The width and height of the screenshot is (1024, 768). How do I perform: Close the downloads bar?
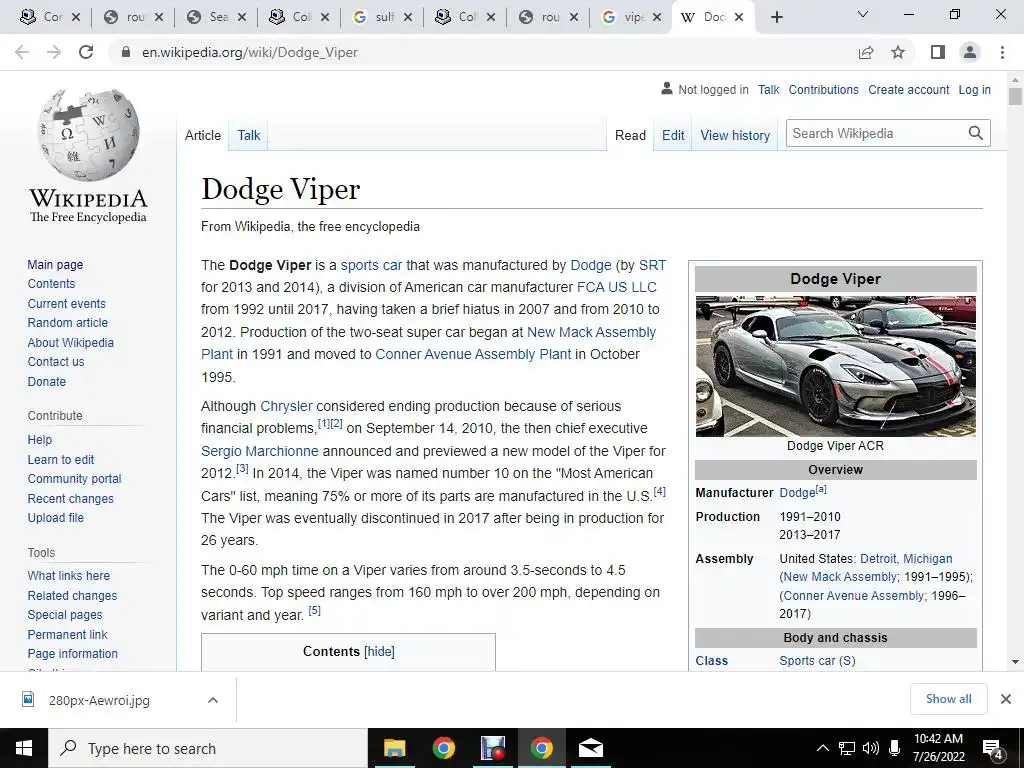click(1006, 699)
